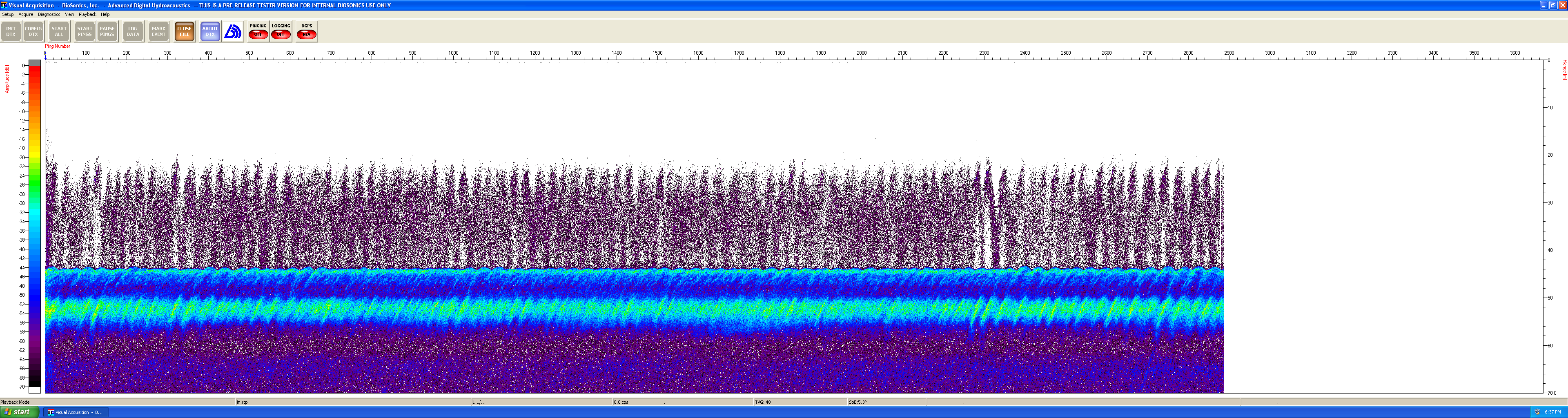The image size is (1568, 418).
Task: Click the PAUSE PINGS button
Action: [x=107, y=32]
